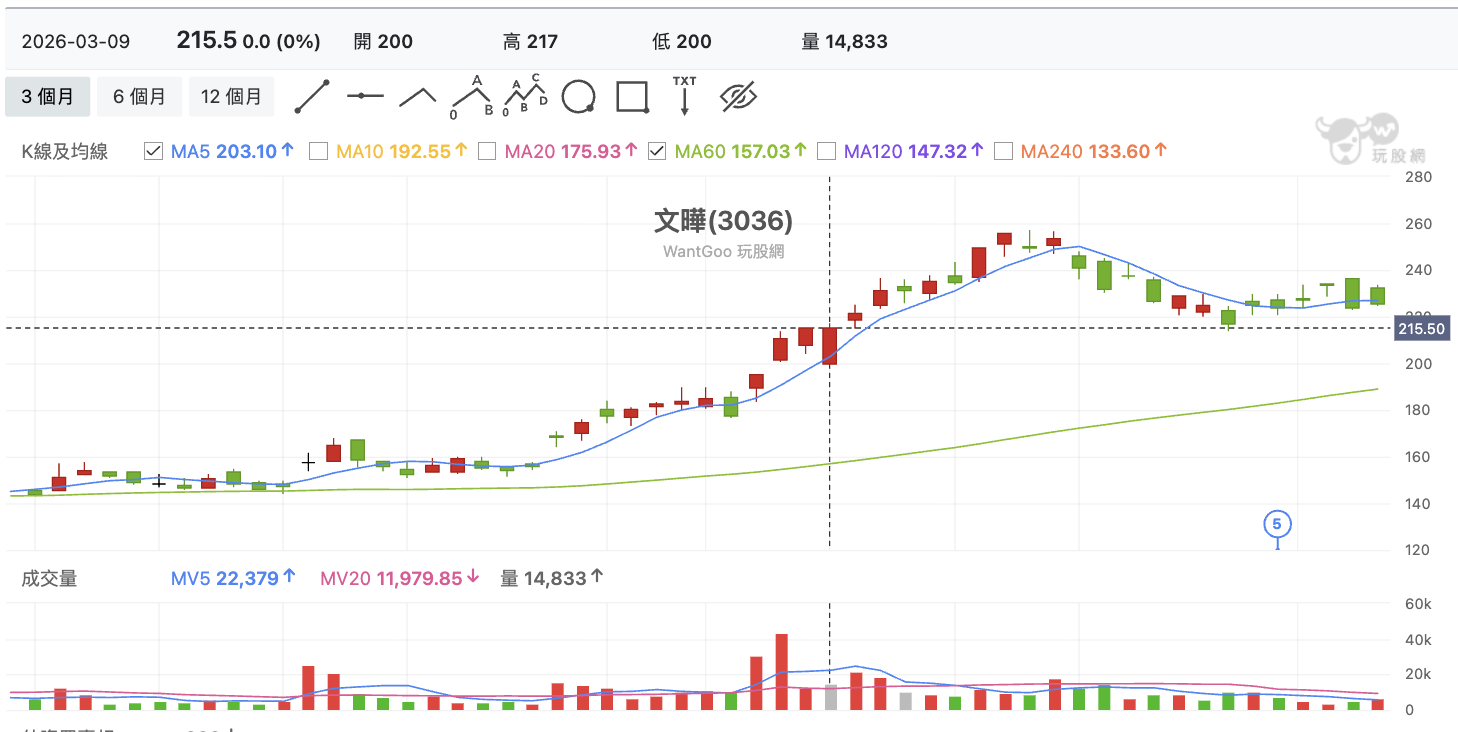
Task: Switch to the 12 個月 time range
Action: [x=231, y=97]
